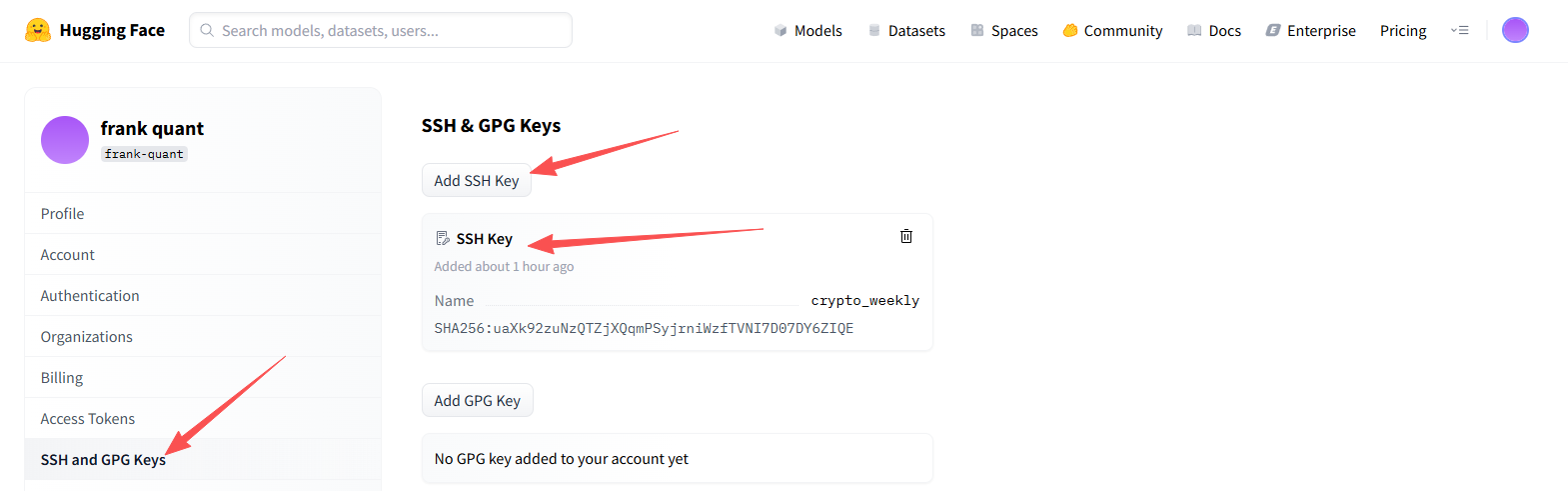Open the Pricing link
1568x491 pixels.
click(x=1403, y=31)
